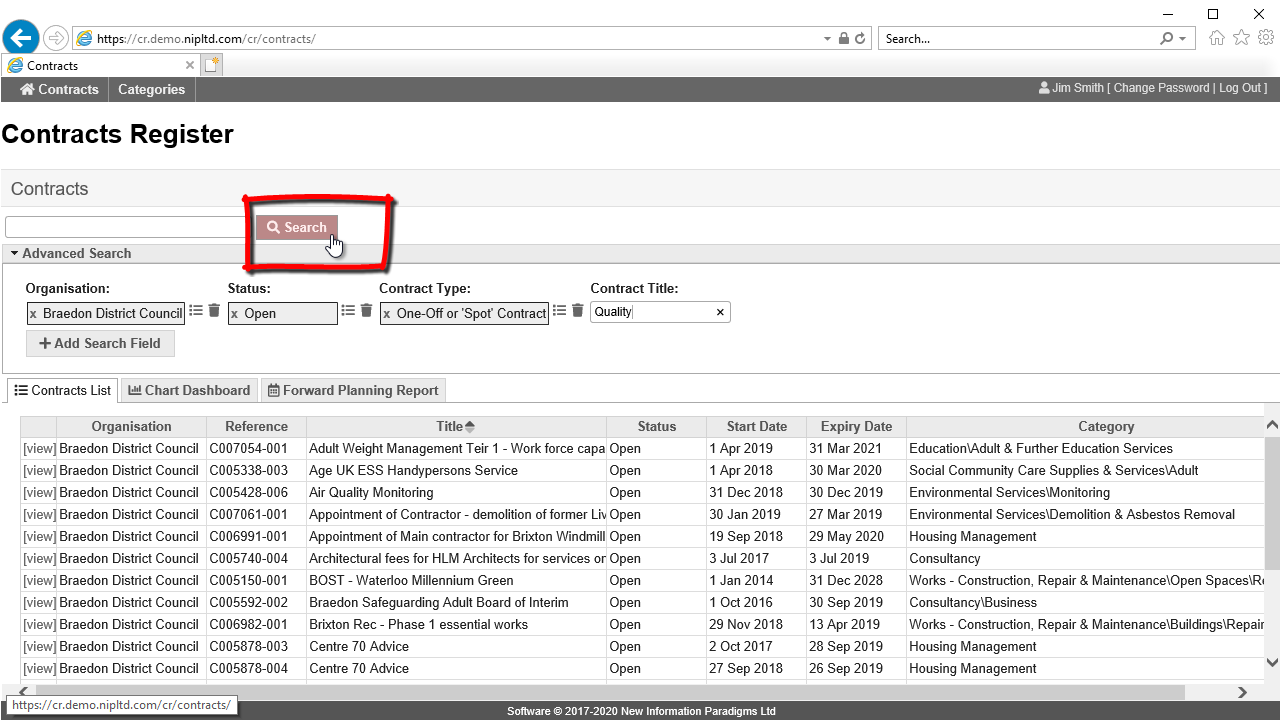Switch to Chart Dashboard tab

189,390
